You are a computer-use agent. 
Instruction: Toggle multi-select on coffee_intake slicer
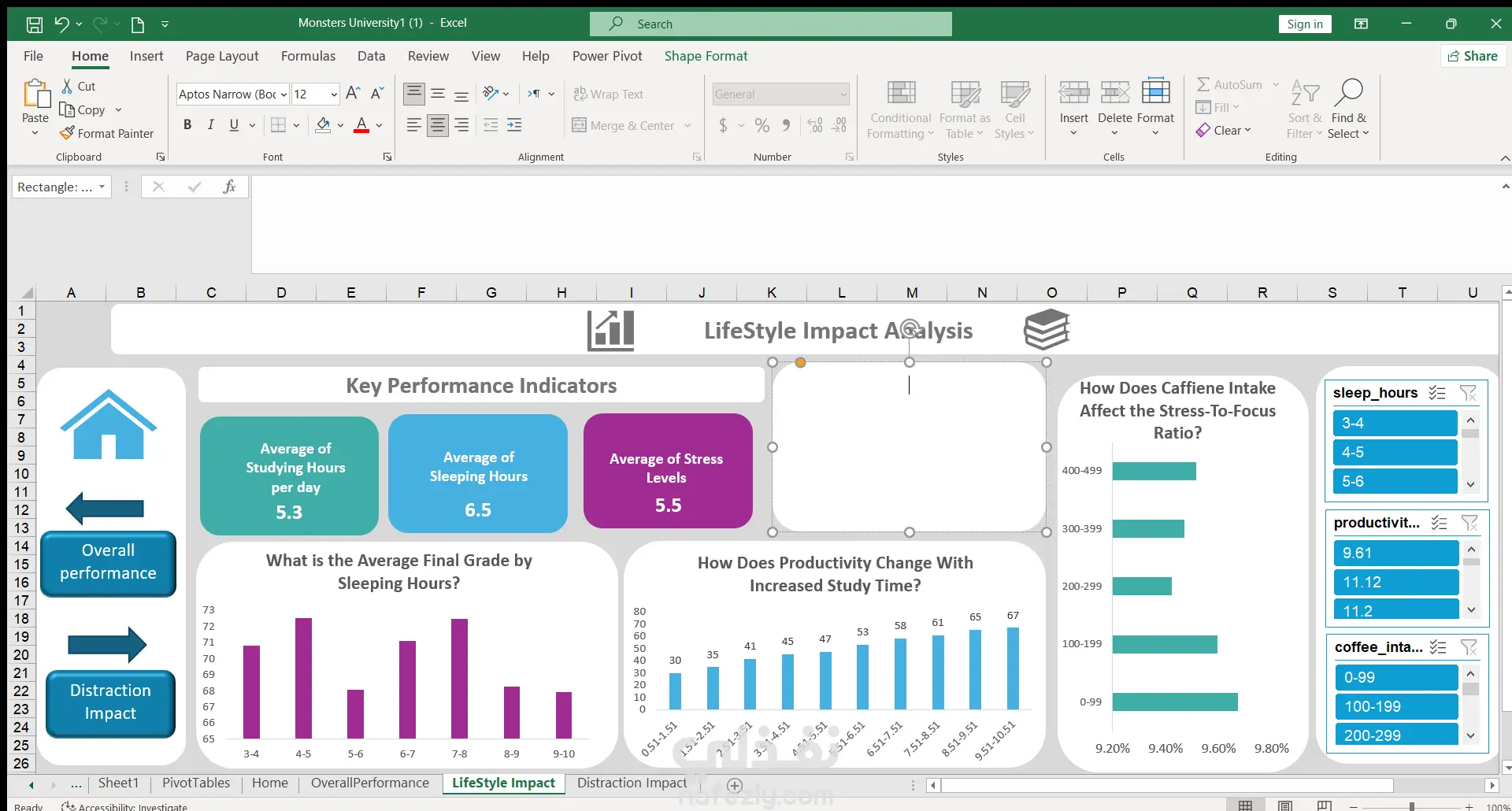(1438, 647)
